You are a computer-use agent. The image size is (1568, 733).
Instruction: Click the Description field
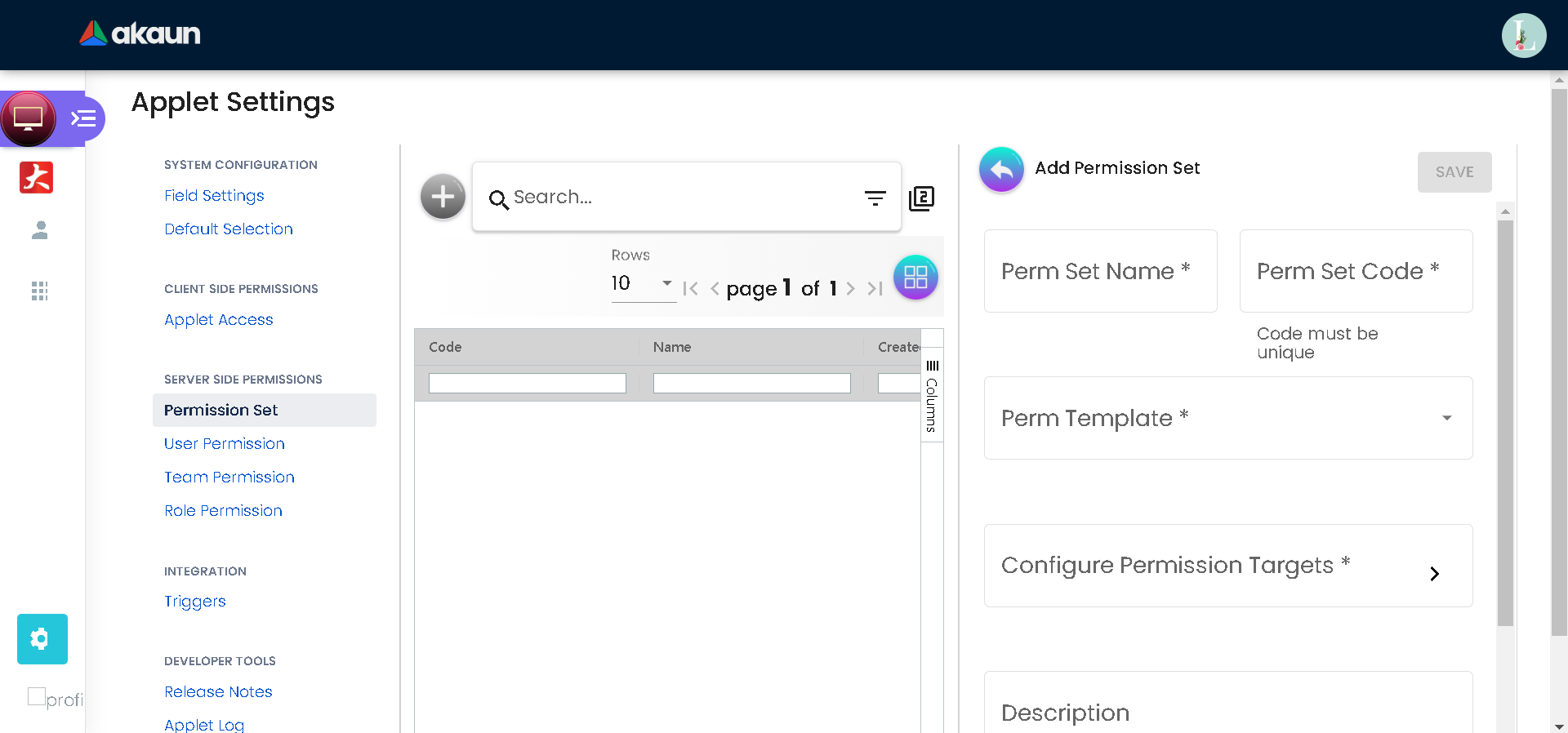[1228, 703]
